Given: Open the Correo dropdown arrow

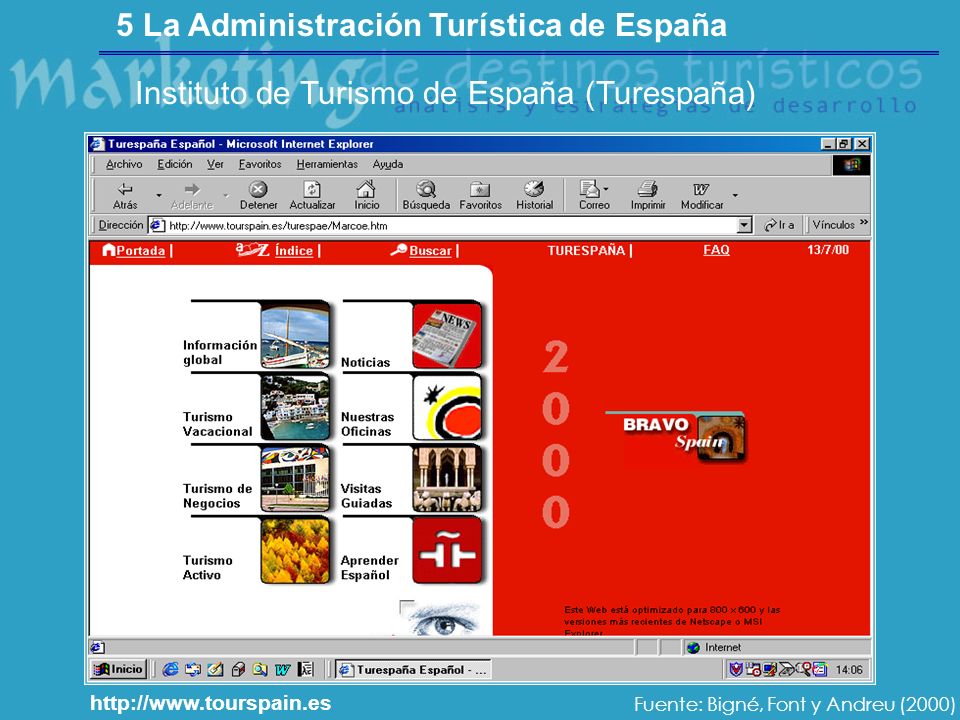Looking at the screenshot, I should [x=606, y=189].
